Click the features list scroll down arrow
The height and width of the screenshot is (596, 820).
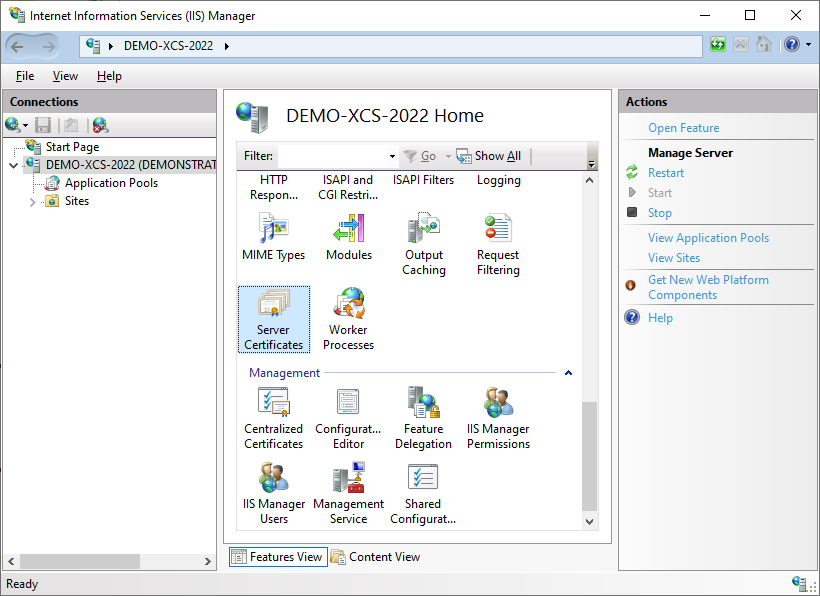tap(589, 522)
